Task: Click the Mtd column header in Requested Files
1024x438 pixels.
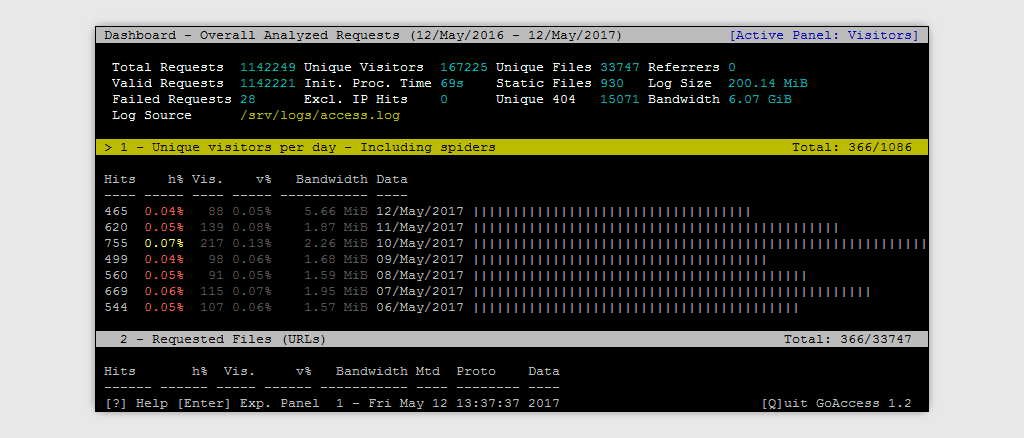Action: [x=428, y=371]
